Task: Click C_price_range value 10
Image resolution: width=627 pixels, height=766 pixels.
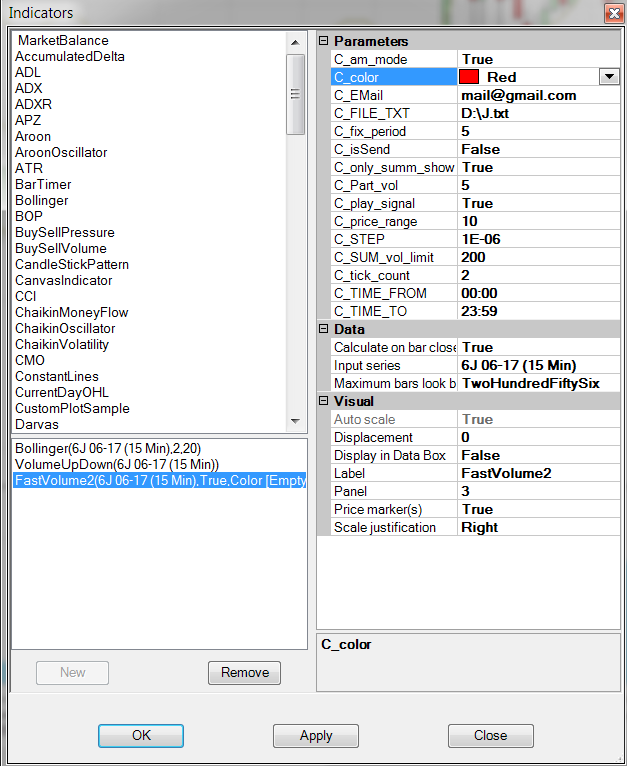Action: pos(539,221)
